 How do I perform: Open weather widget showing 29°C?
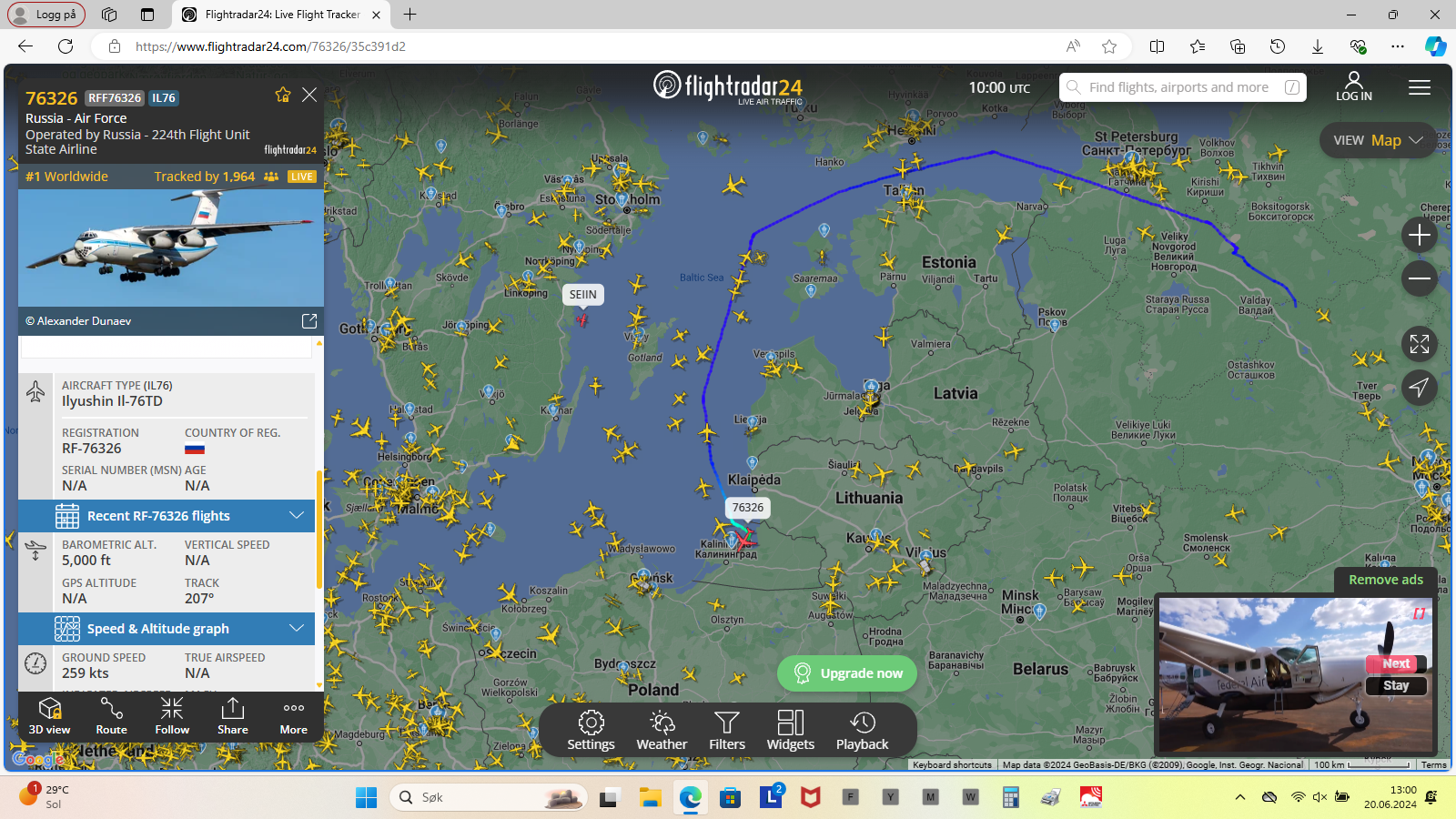pyautogui.click(x=45, y=796)
